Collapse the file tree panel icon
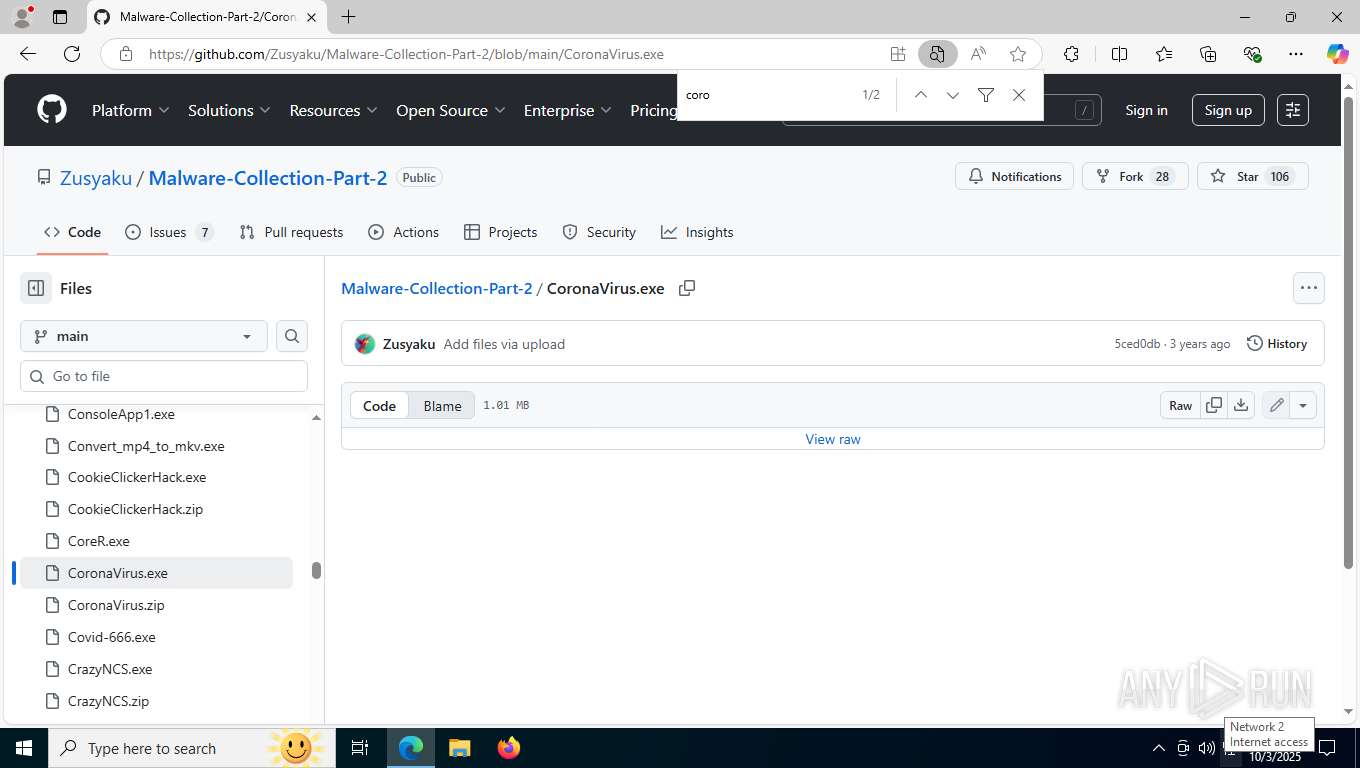This screenshot has height=768, width=1360. tap(36, 288)
